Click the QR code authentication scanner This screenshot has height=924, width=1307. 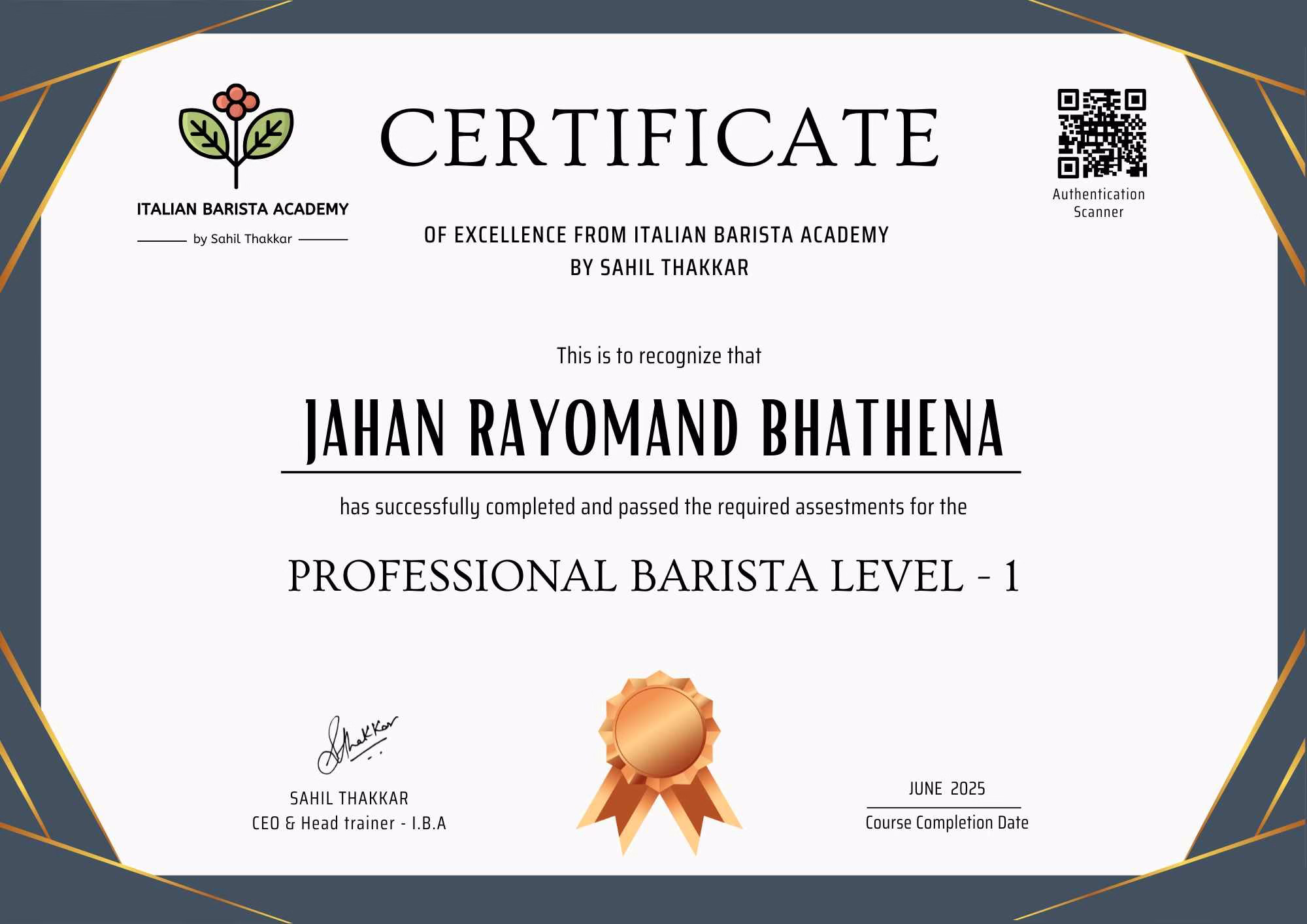pyautogui.click(x=1102, y=133)
